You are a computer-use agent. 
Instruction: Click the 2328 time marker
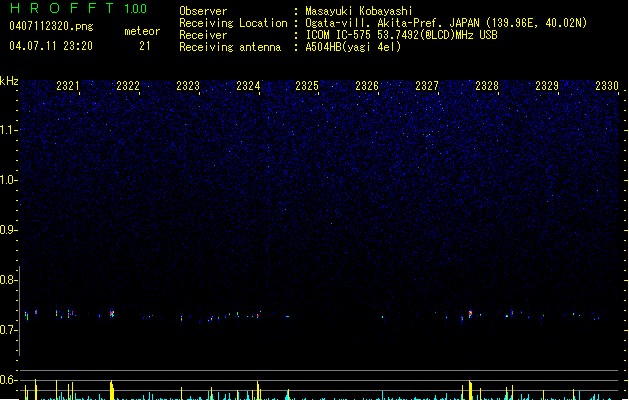click(x=487, y=86)
